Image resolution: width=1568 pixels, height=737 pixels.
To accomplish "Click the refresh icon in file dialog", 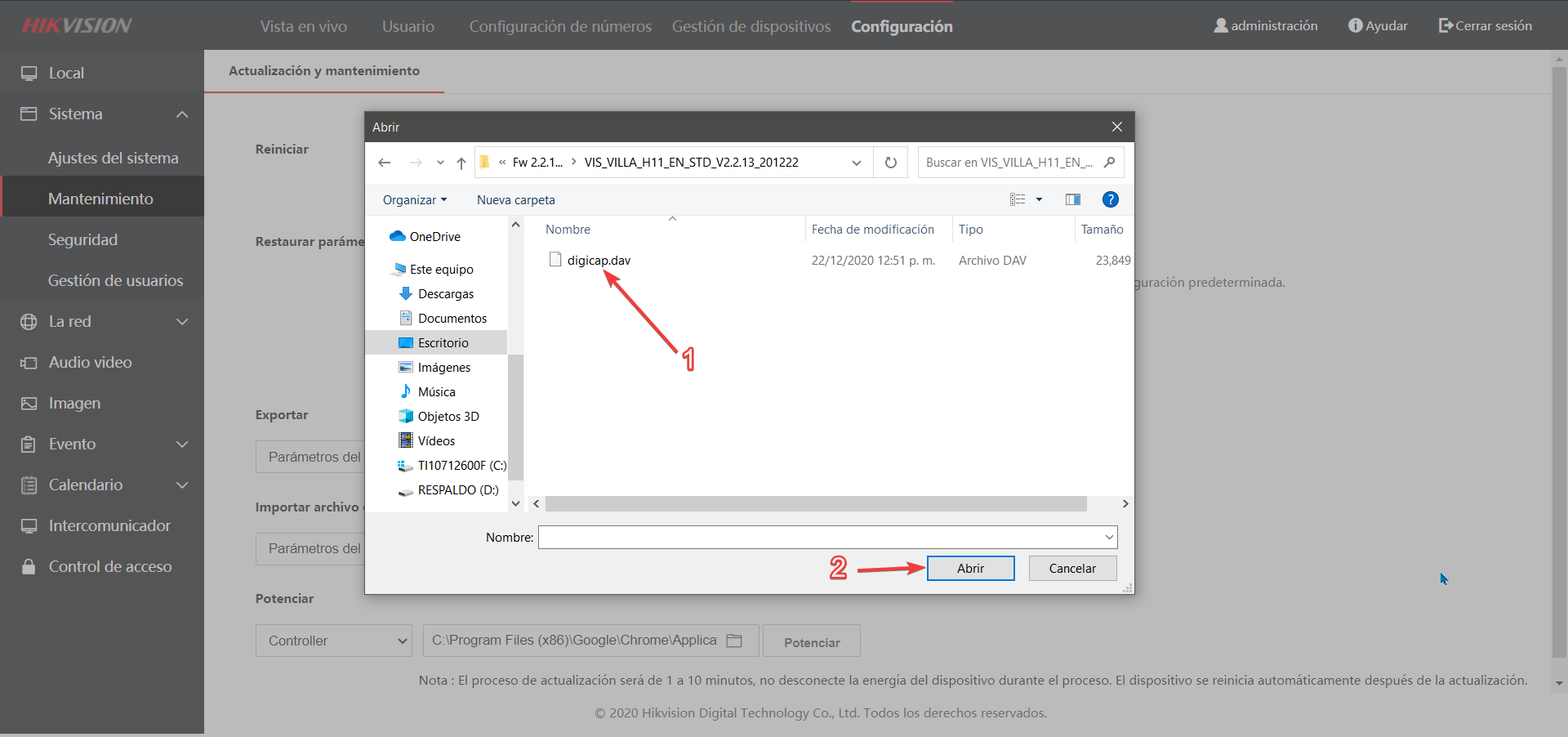I will point(891,163).
